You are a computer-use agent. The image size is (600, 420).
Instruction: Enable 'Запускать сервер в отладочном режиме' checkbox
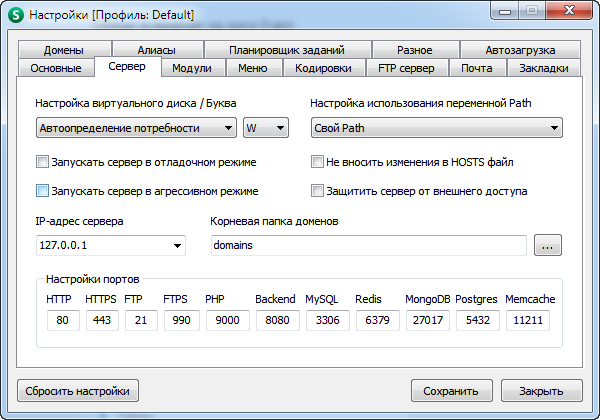tap(42, 161)
